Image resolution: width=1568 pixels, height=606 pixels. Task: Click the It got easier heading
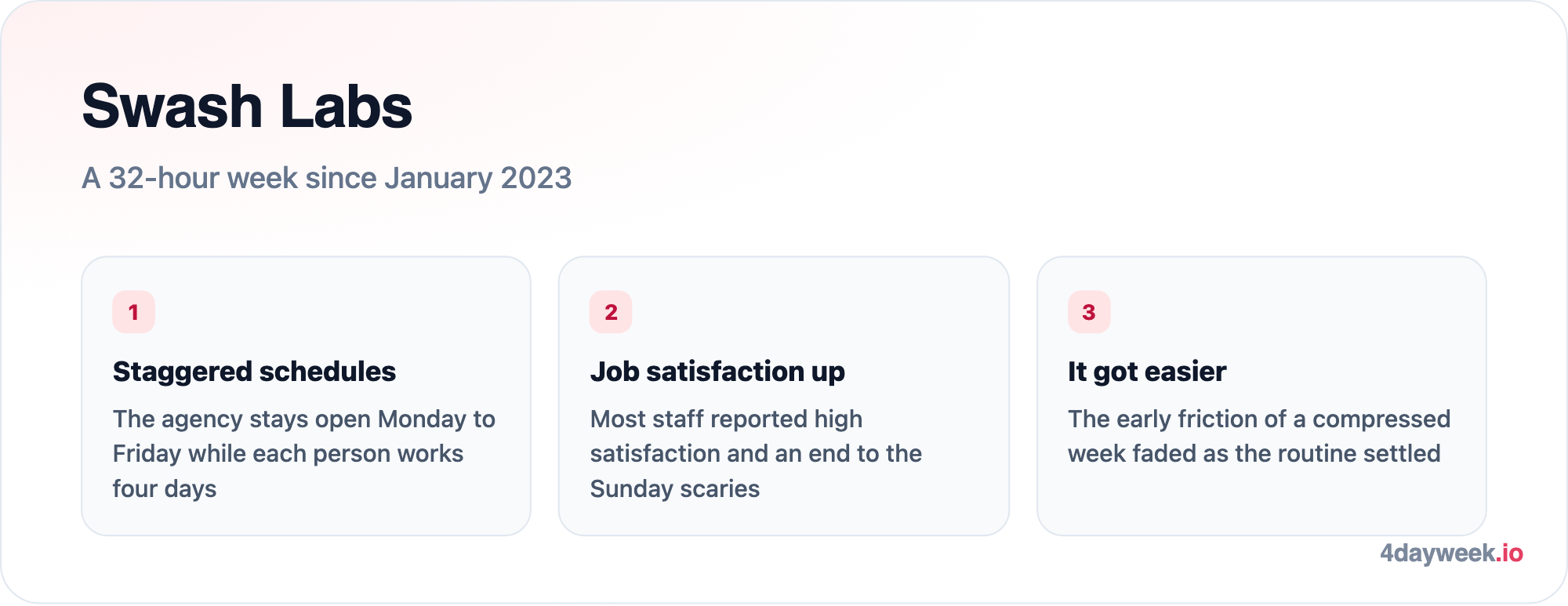coord(1147,372)
